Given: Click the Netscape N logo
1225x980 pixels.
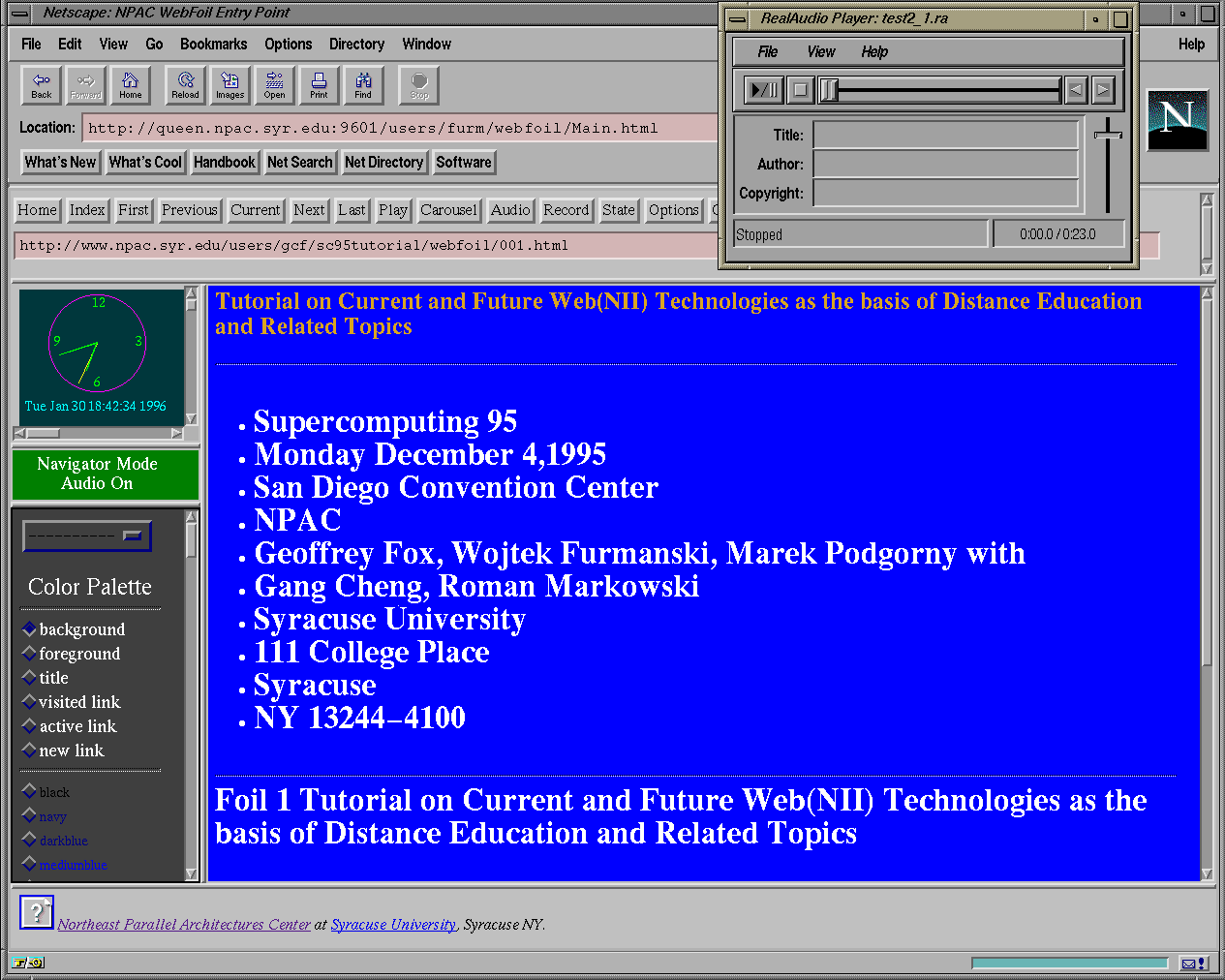Looking at the screenshot, I should tap(1177, 120).
